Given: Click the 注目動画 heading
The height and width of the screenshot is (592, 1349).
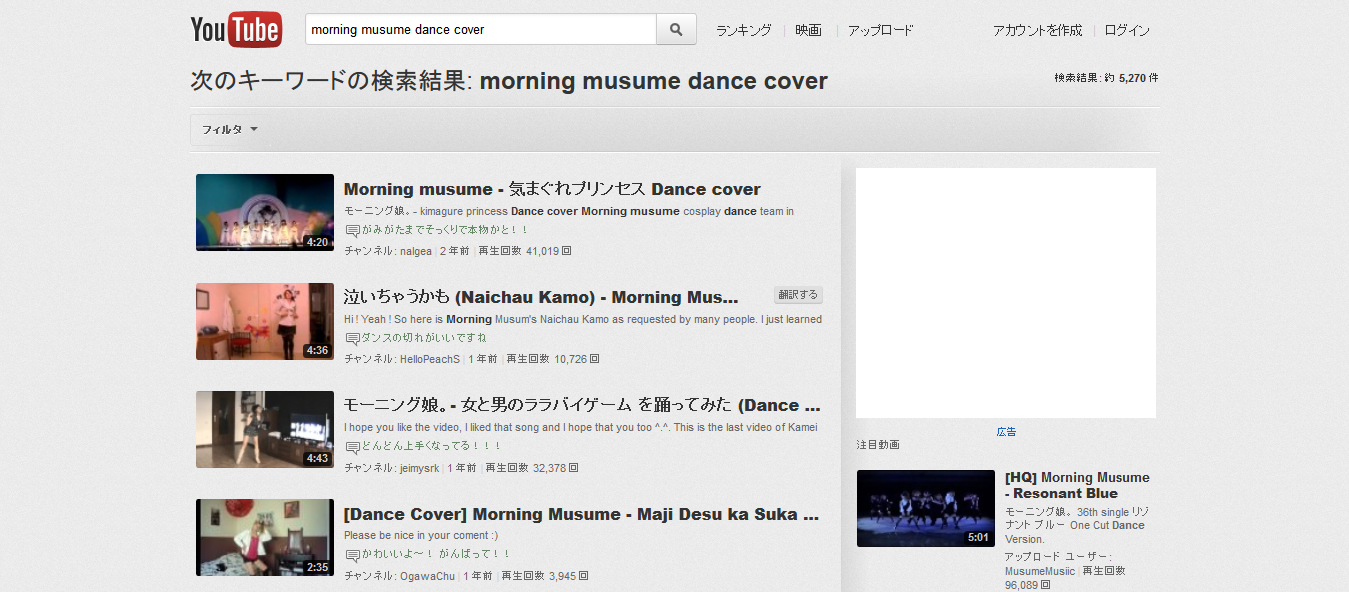Looking at the screenshot, I should click(878, 444).
